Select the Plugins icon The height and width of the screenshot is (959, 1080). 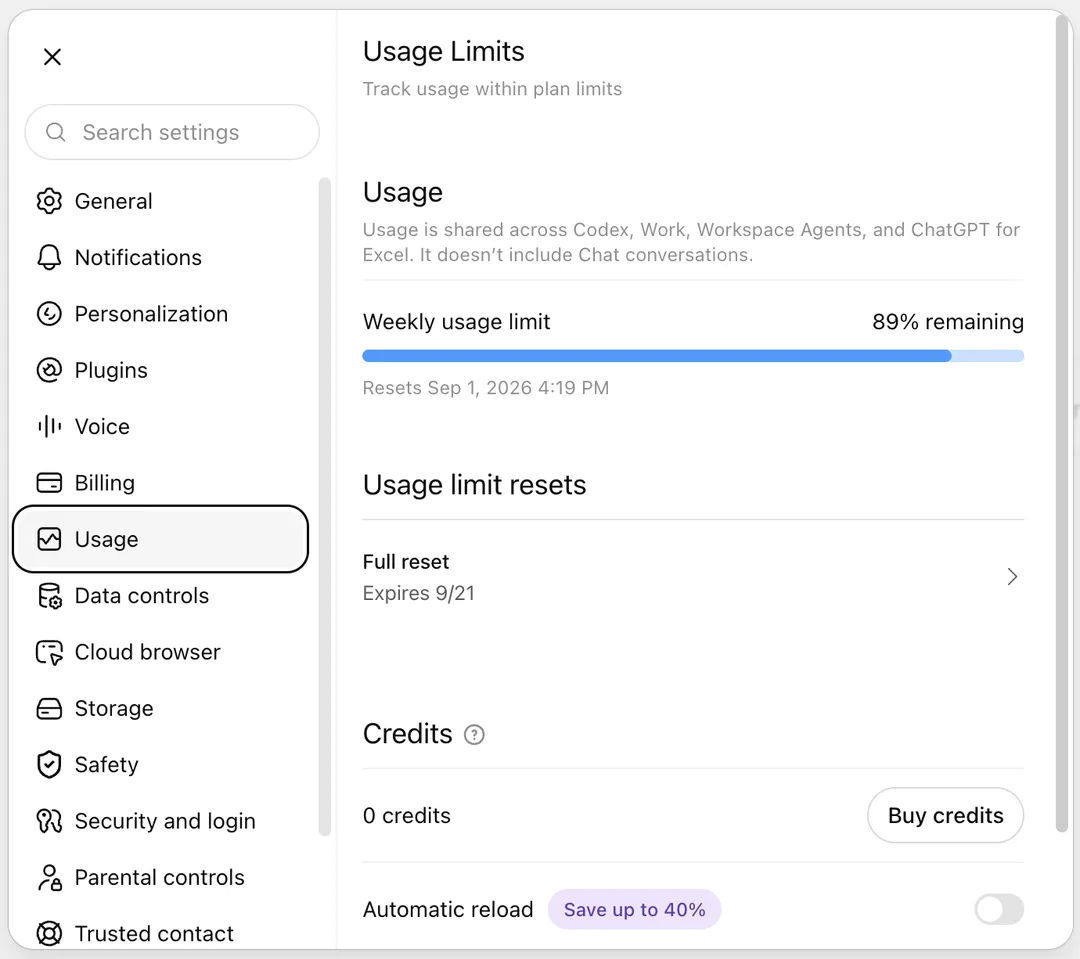point(49,370)
